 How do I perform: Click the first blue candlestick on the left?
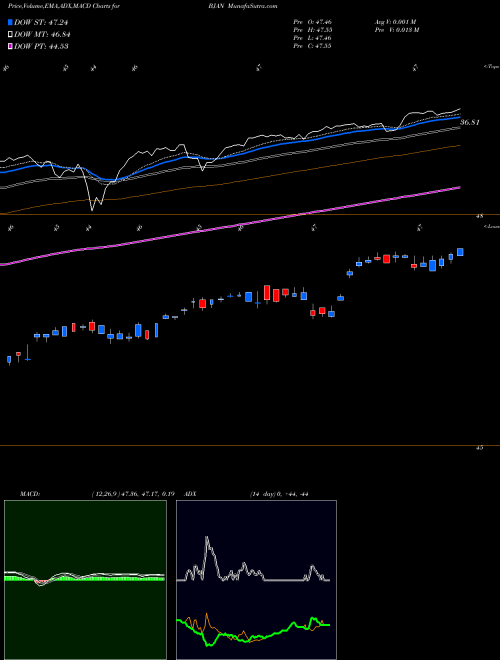pos(9,359)
